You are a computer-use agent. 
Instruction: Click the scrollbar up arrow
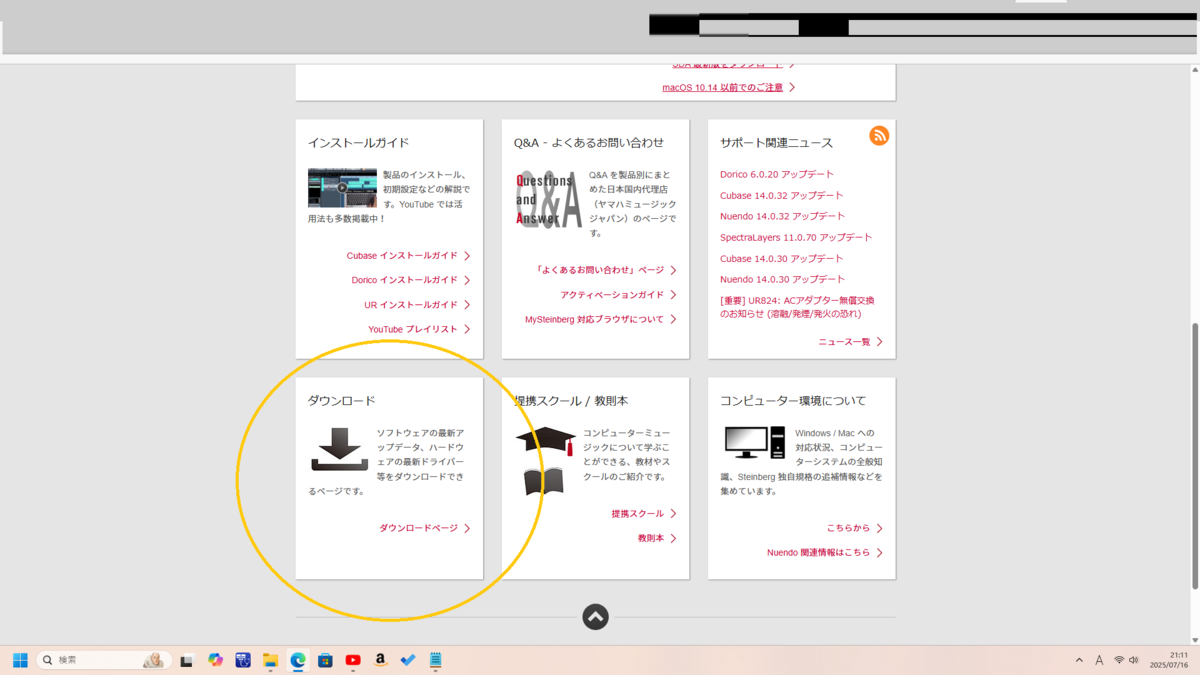coord(1194,71)
